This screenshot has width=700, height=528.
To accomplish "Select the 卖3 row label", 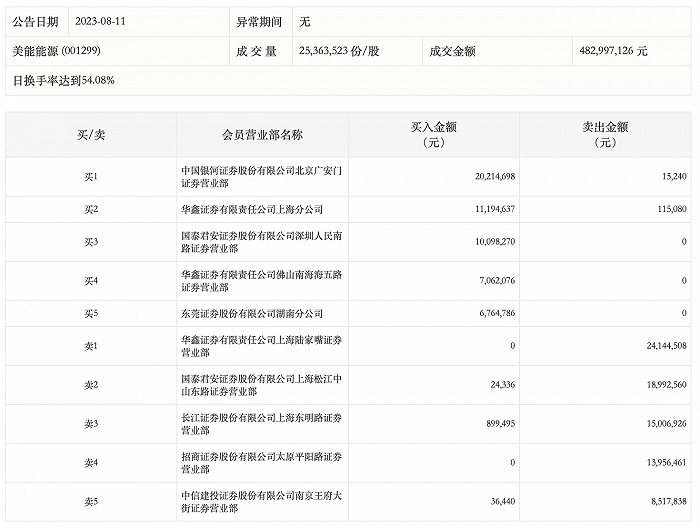I will pyautogui.click(x=91, y=424).
